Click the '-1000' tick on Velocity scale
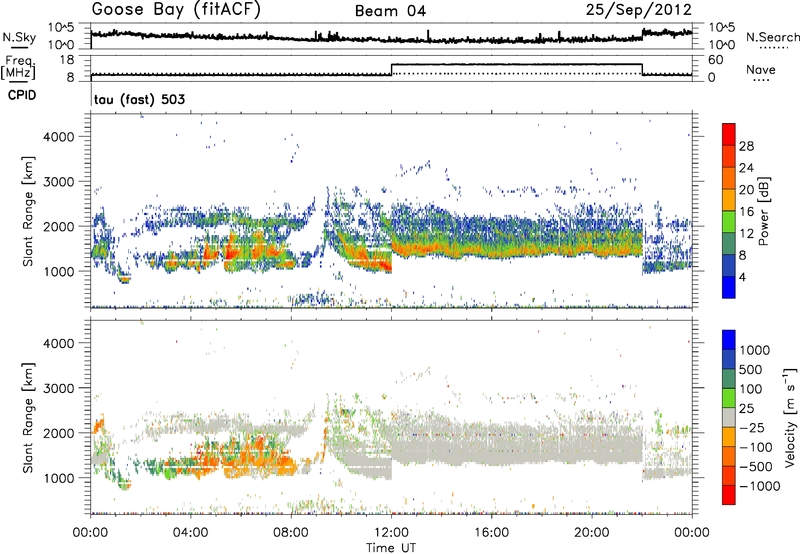This screenshot has width=800, height=554. (759, 486)
